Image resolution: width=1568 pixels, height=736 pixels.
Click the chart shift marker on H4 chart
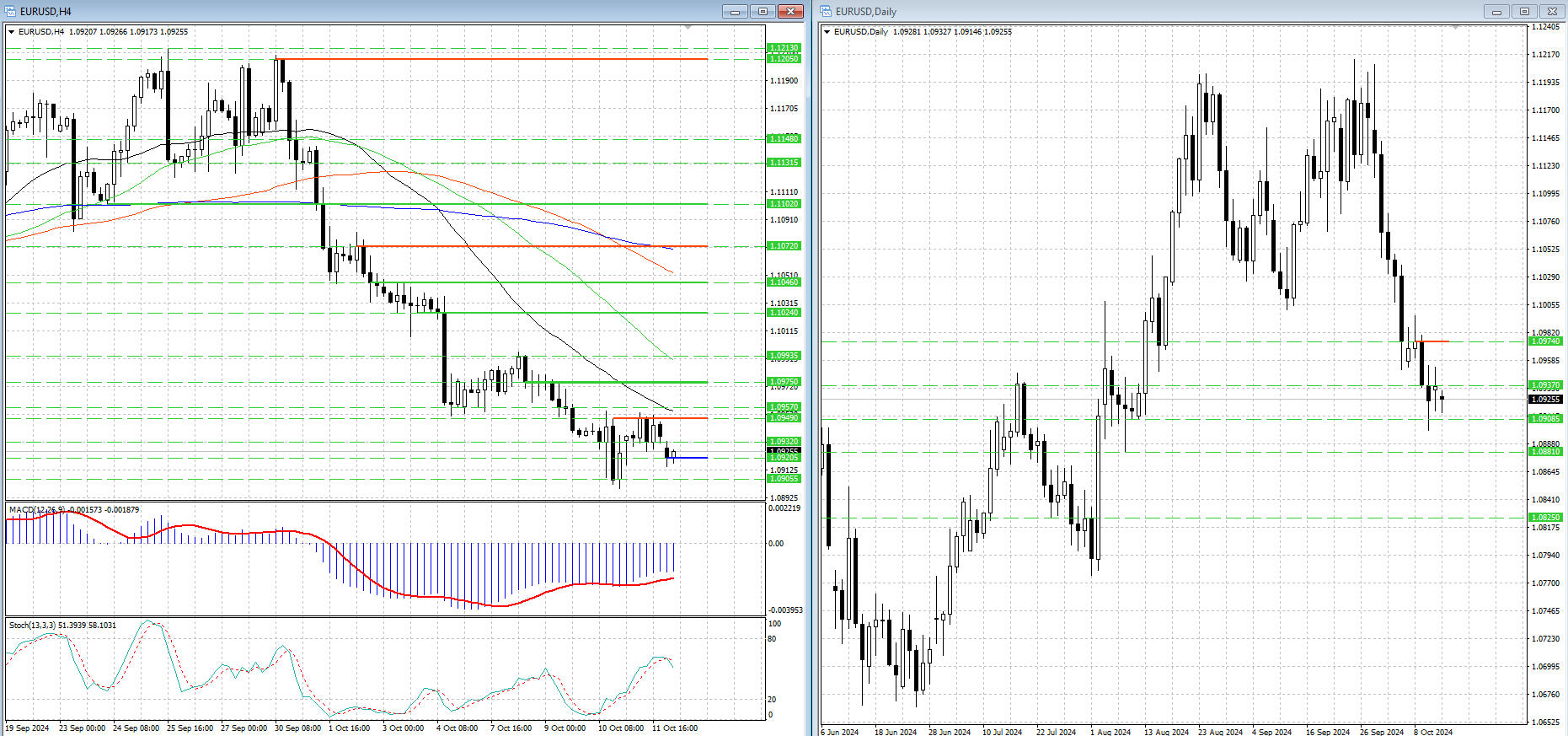click(688, 28)
